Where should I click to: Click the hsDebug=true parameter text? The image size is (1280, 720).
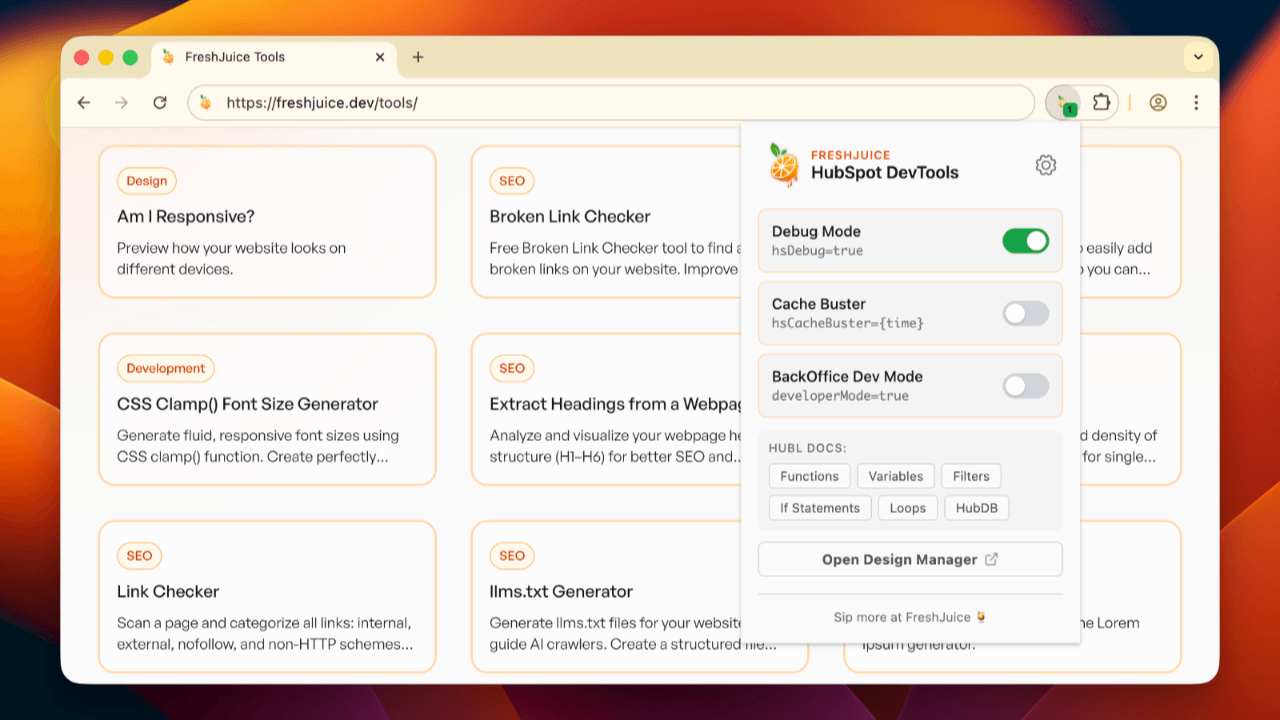(817, 251)
